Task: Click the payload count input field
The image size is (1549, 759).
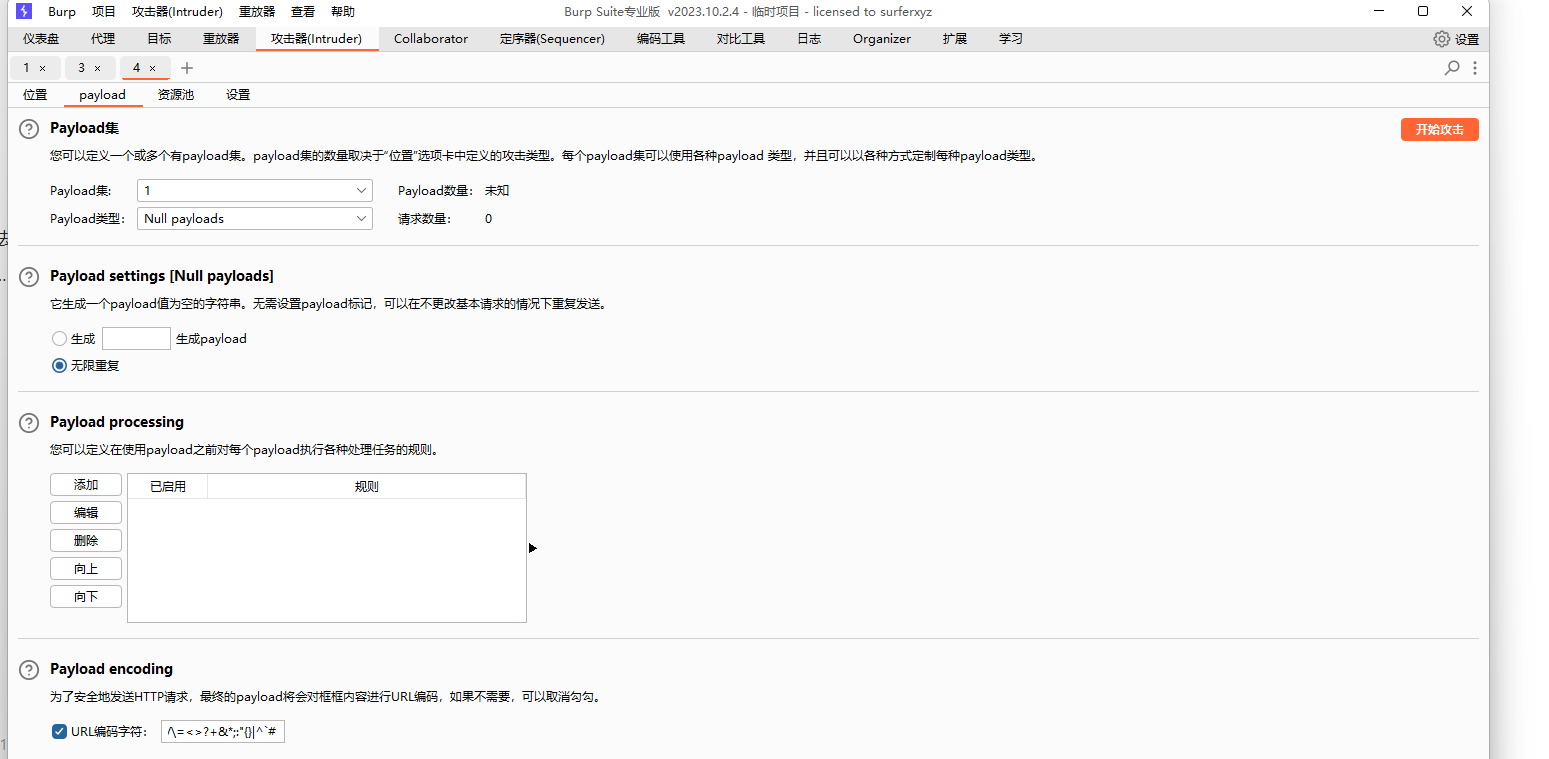Action: tap(136, 339)
